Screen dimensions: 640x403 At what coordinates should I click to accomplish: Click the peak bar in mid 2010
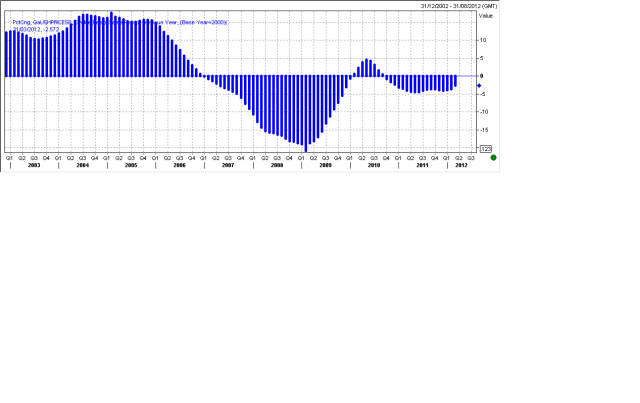pyautogui.click(x=368, y=67)
